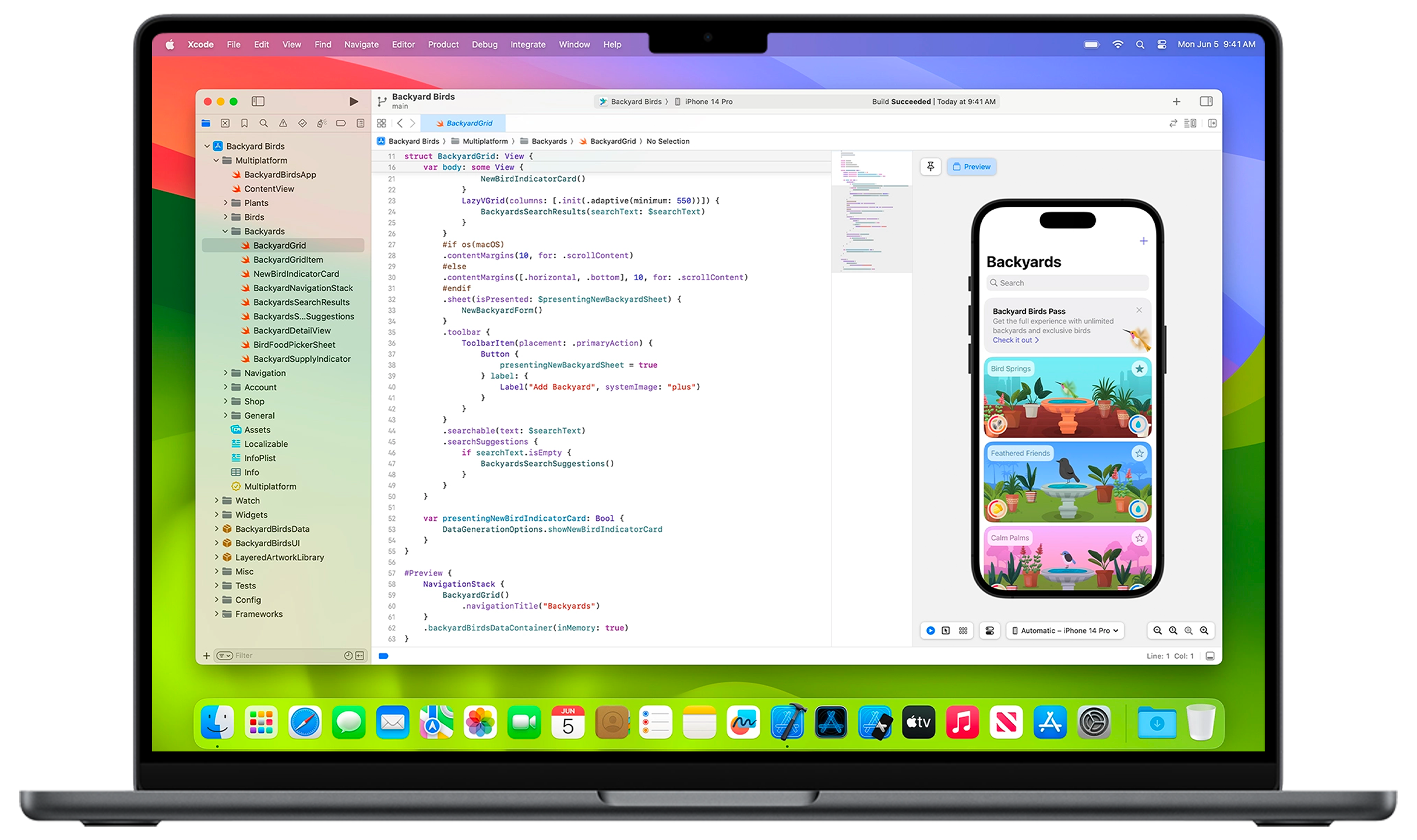Screen dimensions: 1417x840
Task: Show only source-controlled files filter
Action: tap(360, 656)
